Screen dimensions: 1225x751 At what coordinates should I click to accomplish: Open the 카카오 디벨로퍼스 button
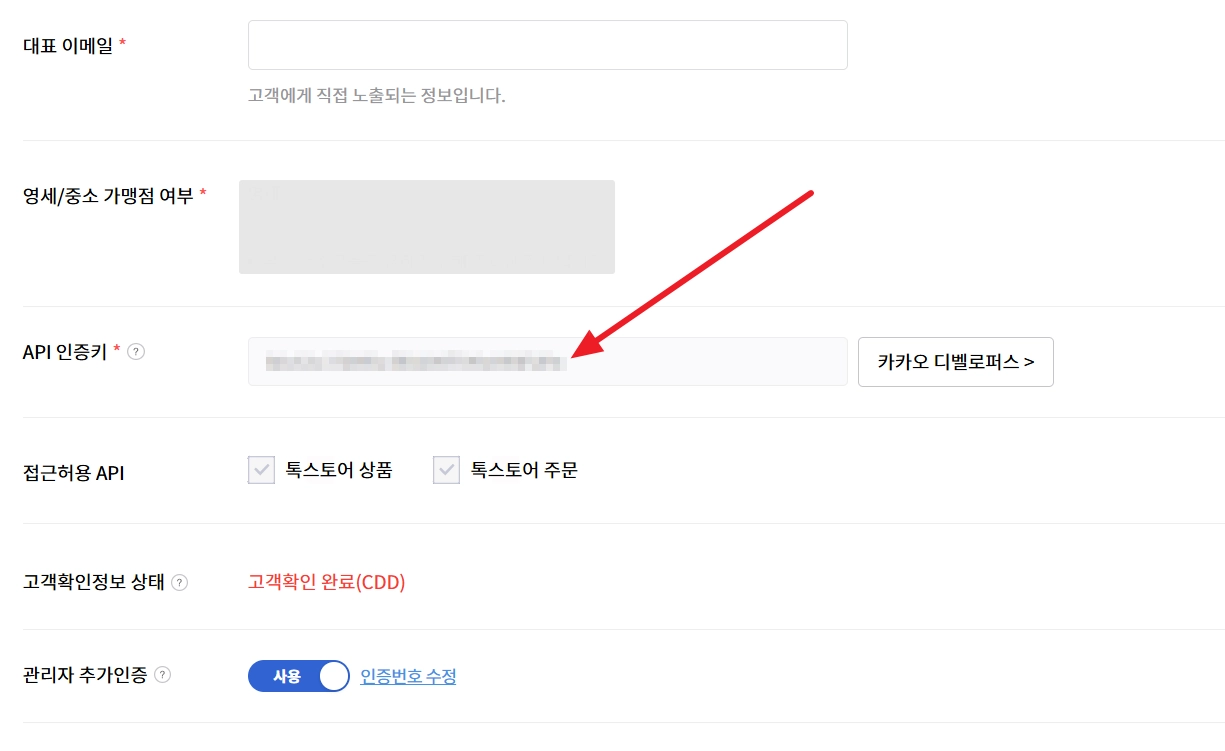[955, 362]
